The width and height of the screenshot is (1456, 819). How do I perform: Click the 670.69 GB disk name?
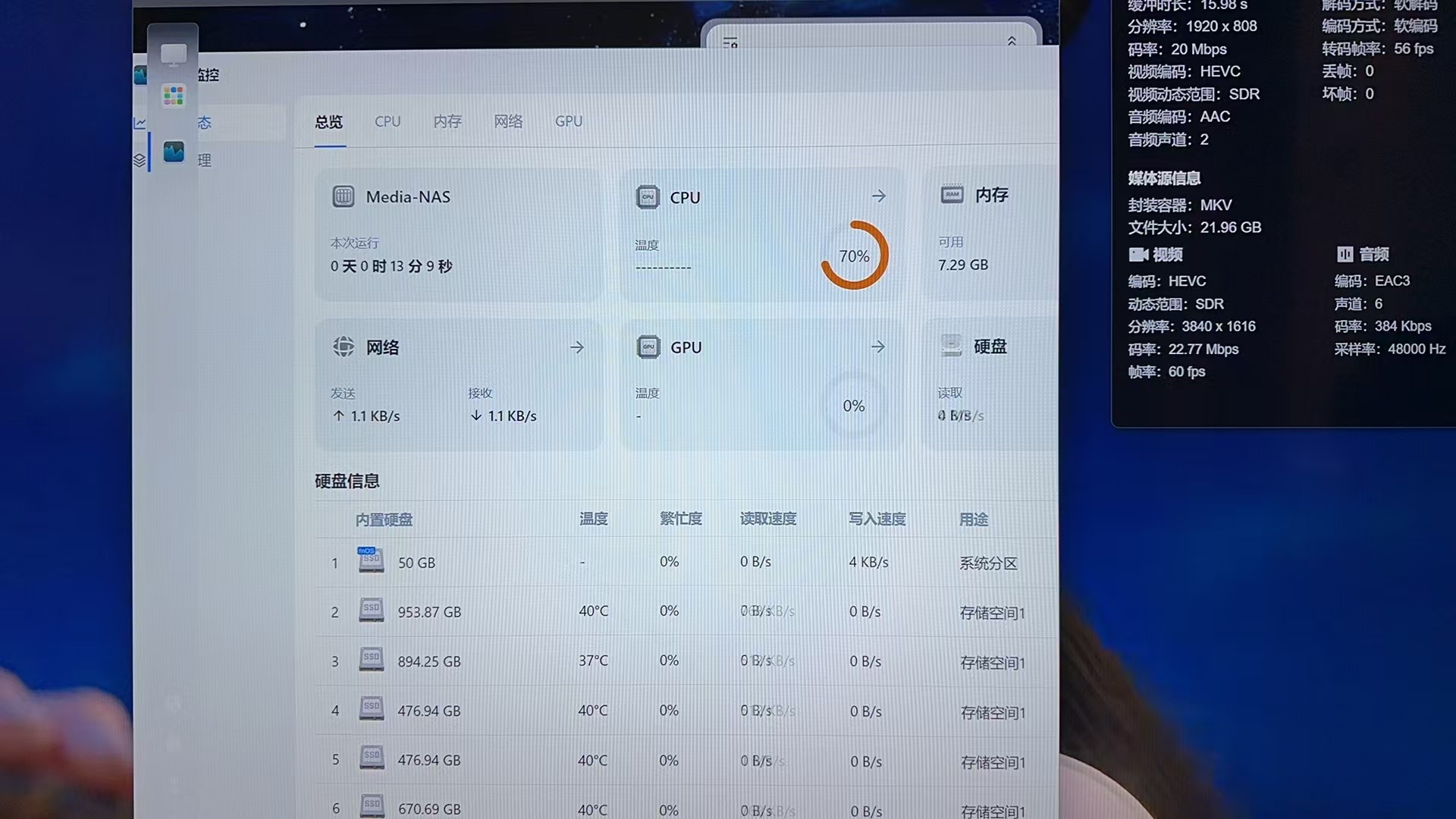click(x=429, y=809)
